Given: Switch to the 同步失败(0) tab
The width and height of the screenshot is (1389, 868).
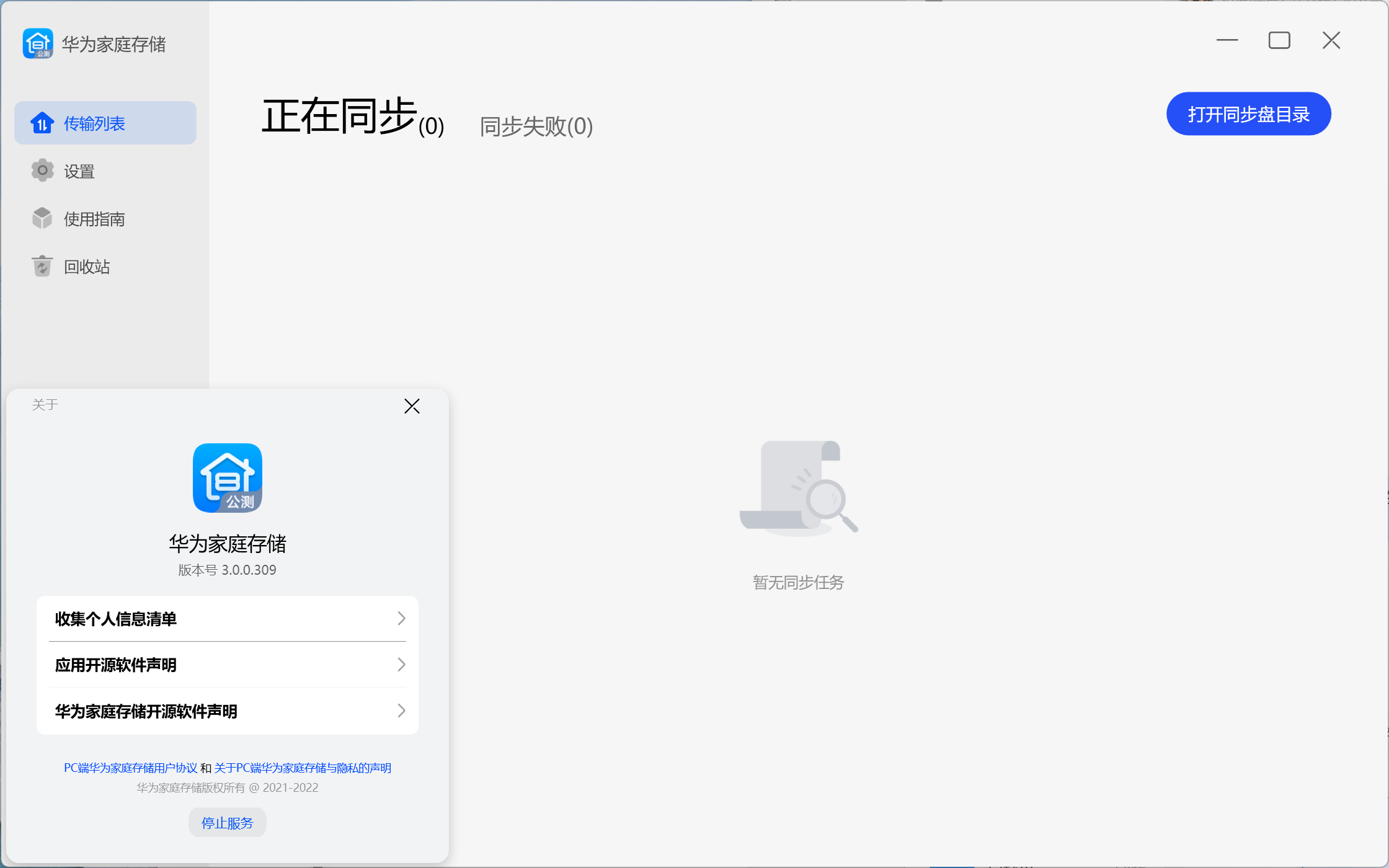Looking at the screenshot, I should pyautogui.click(x=536, y=126).
